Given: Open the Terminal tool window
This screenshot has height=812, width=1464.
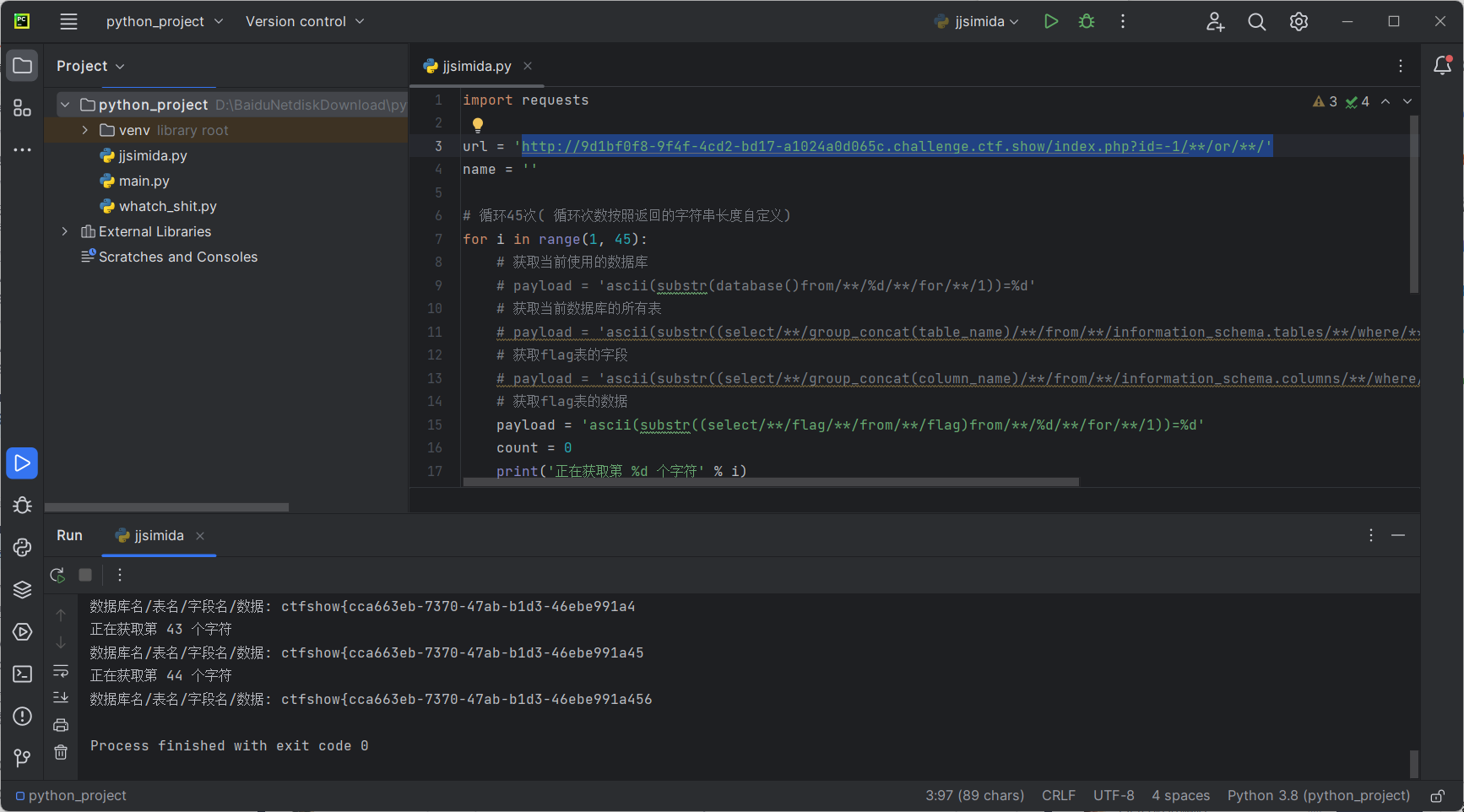Looking at the screenshot, I should click(x=23, y=674).
